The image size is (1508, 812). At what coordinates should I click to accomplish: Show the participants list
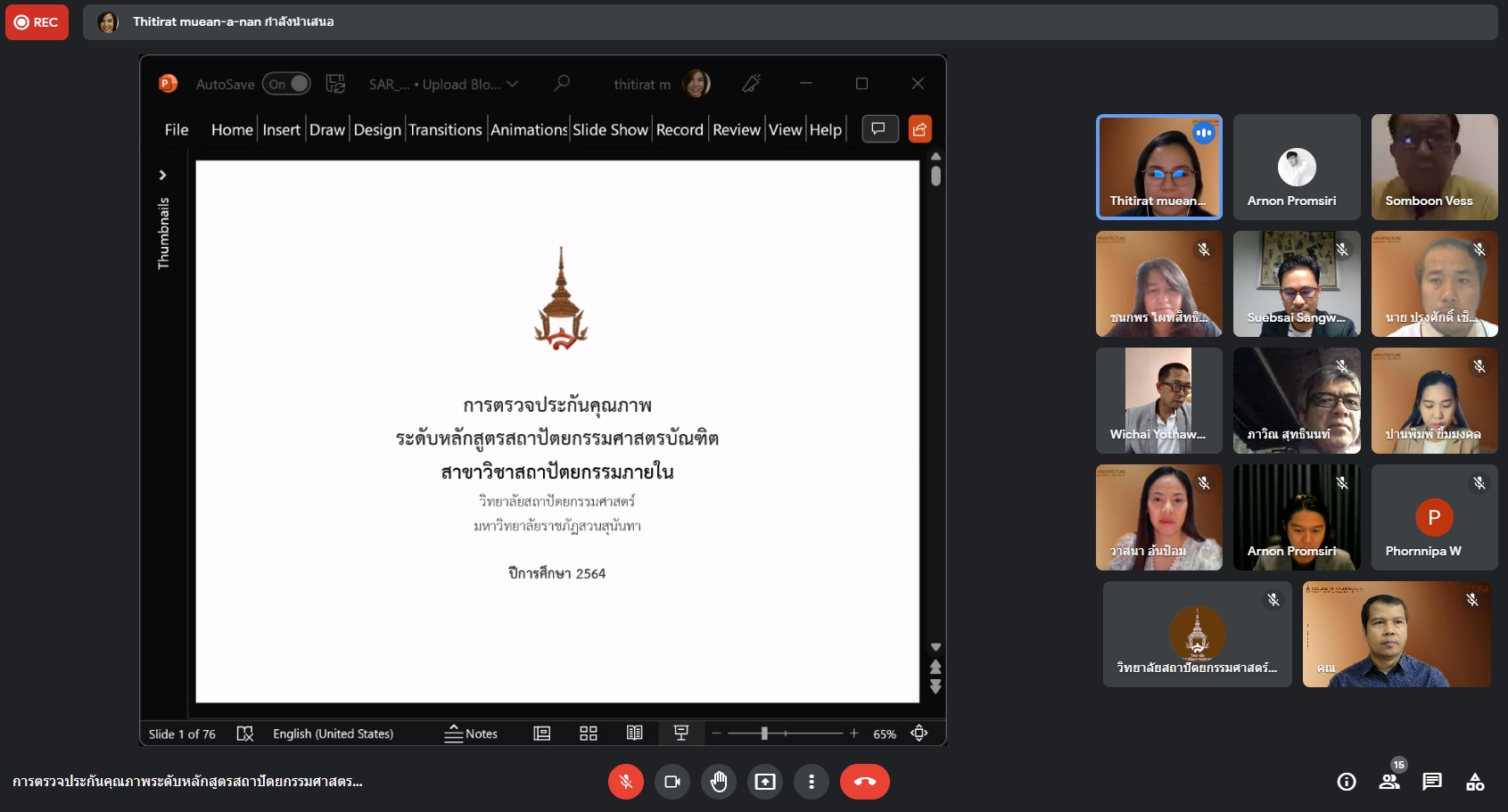(1389, 782)
